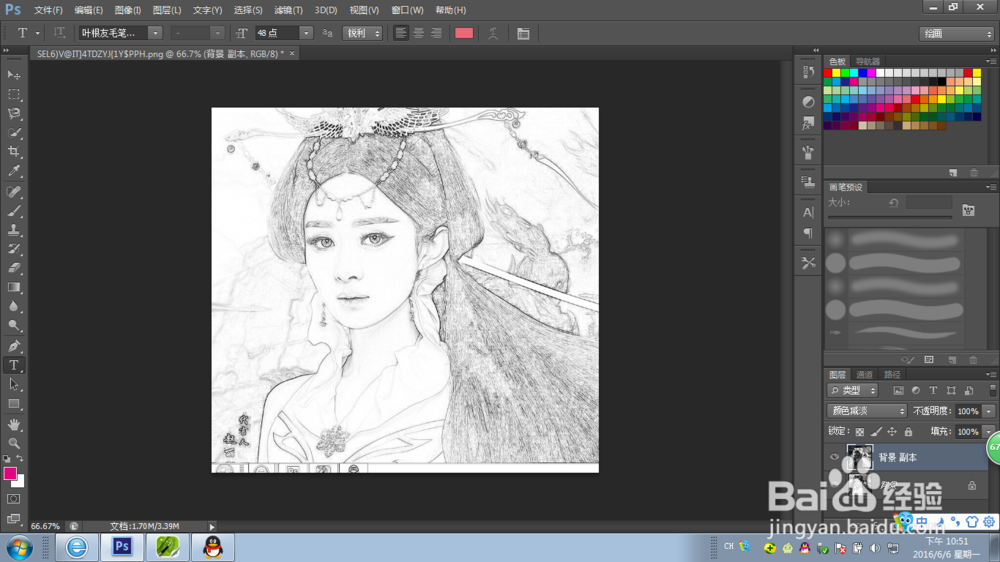Click the zoom level field 66.67%
Screen dimensions: 1000x562
(x=45, y=526)
